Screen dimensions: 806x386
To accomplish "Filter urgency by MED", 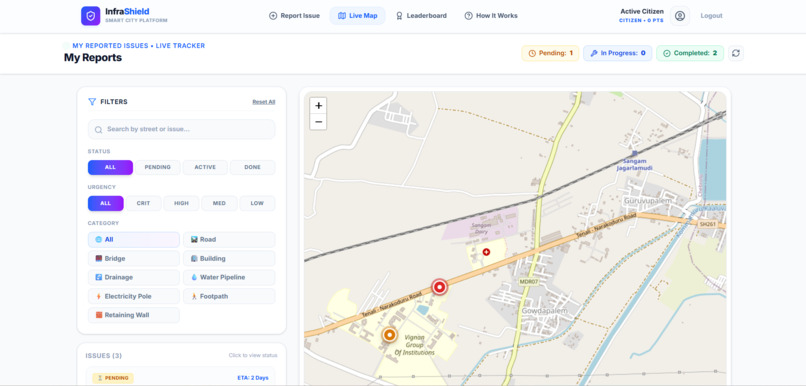I will click(x=219, y=204).
